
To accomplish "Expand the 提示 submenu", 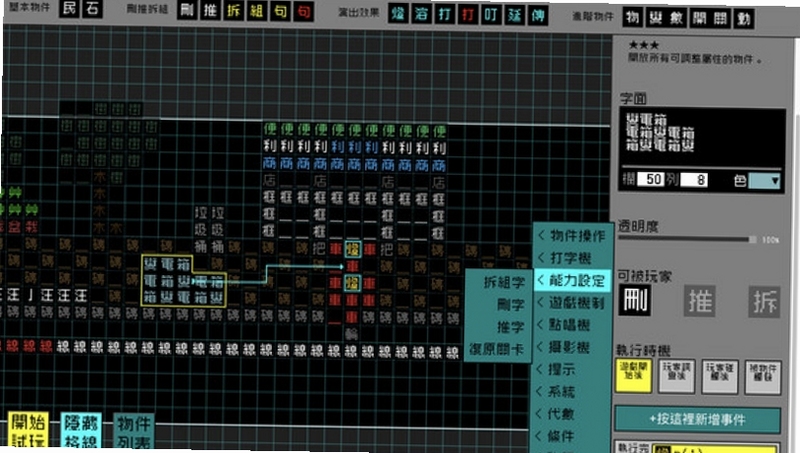I will [571, 369].
